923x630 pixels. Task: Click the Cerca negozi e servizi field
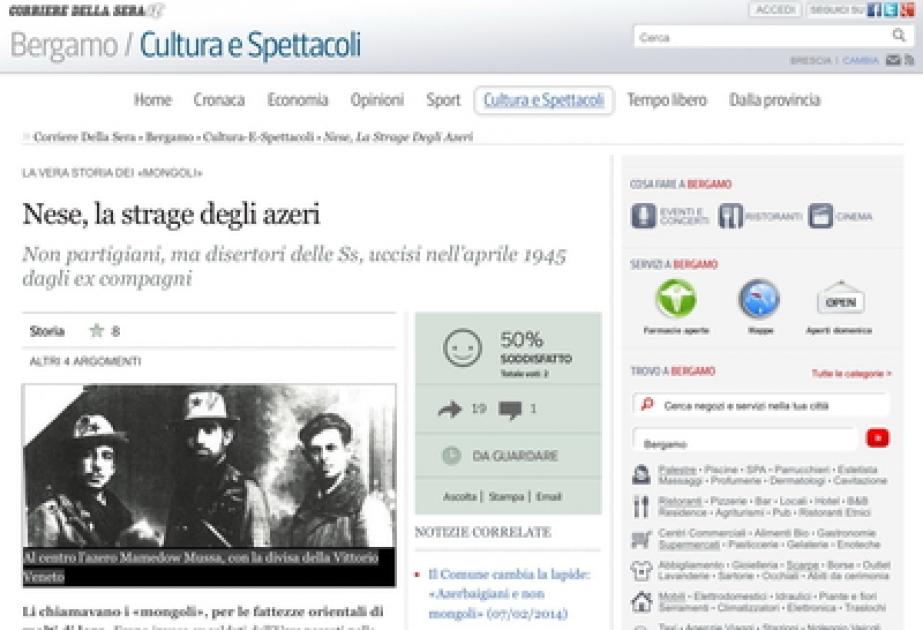pyautogui.click(x=761, y=405)
